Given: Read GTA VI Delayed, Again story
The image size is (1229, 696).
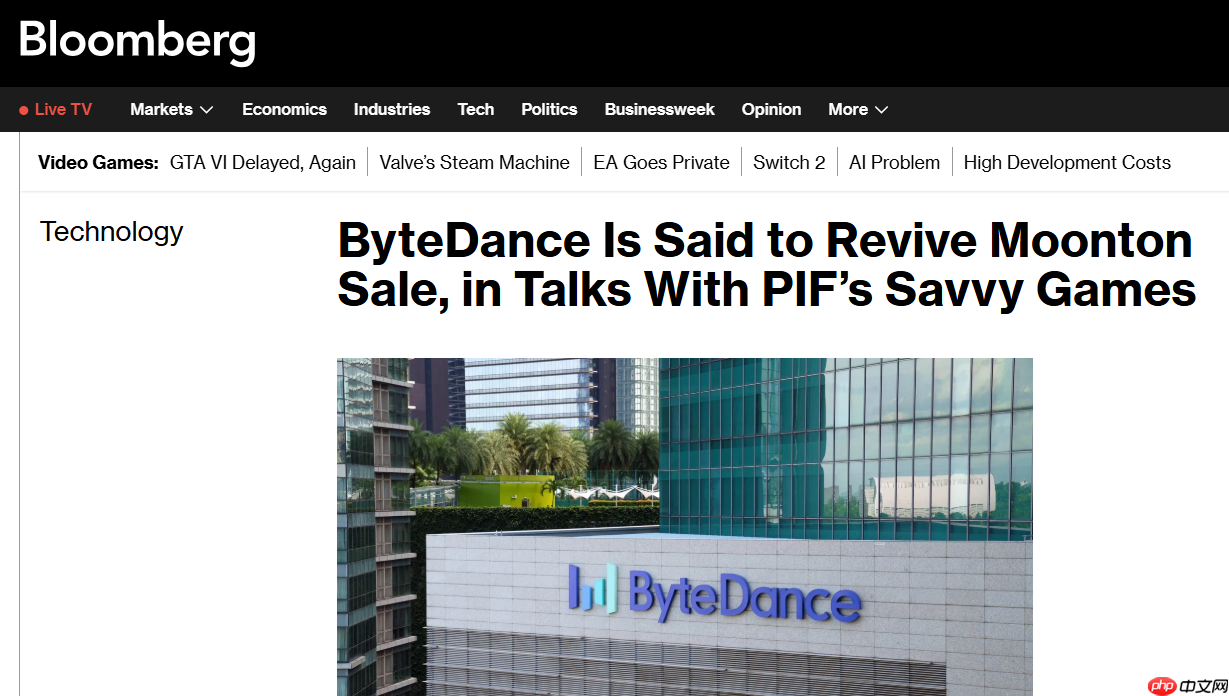Looking at the screenshot, I should point(263,163).
